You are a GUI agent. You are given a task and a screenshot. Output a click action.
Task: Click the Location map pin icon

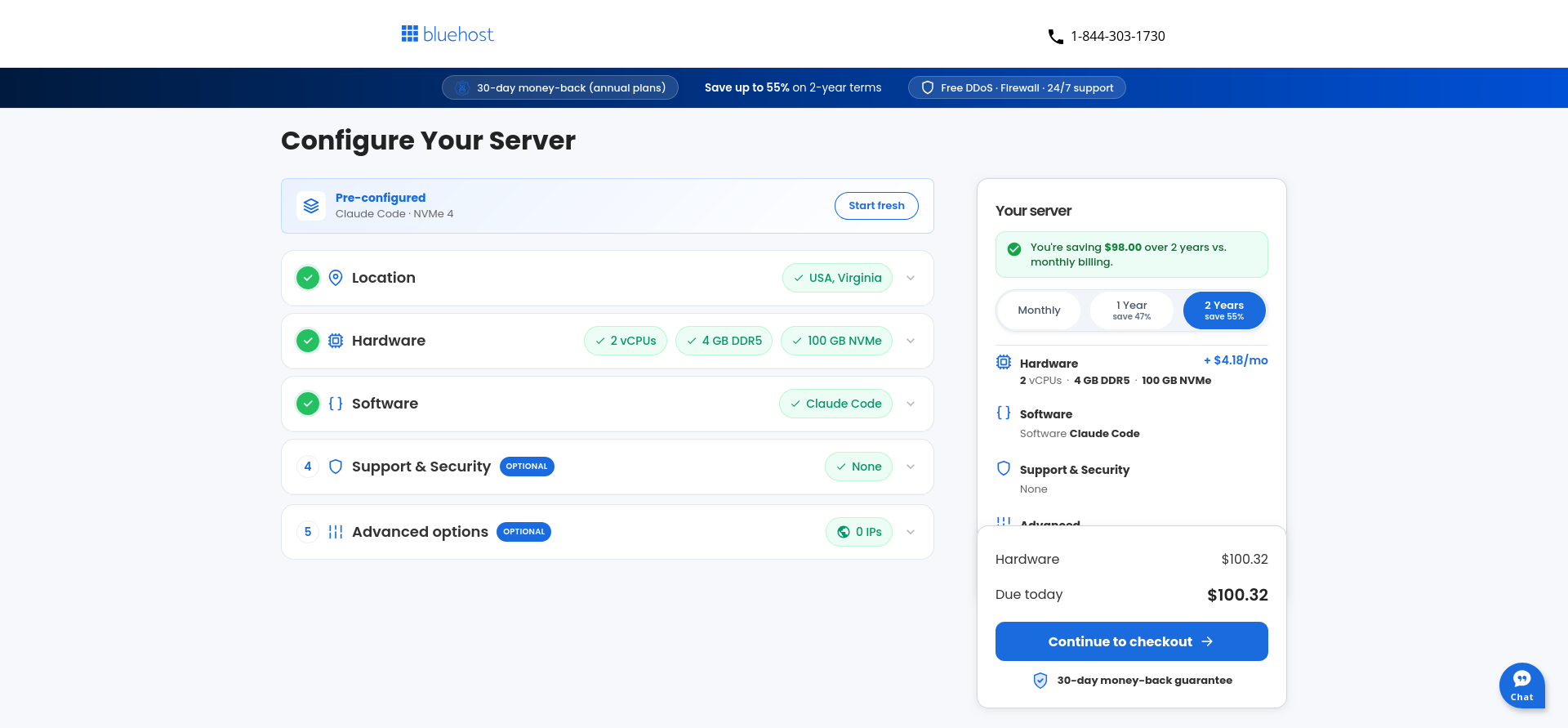pos(336,278)
